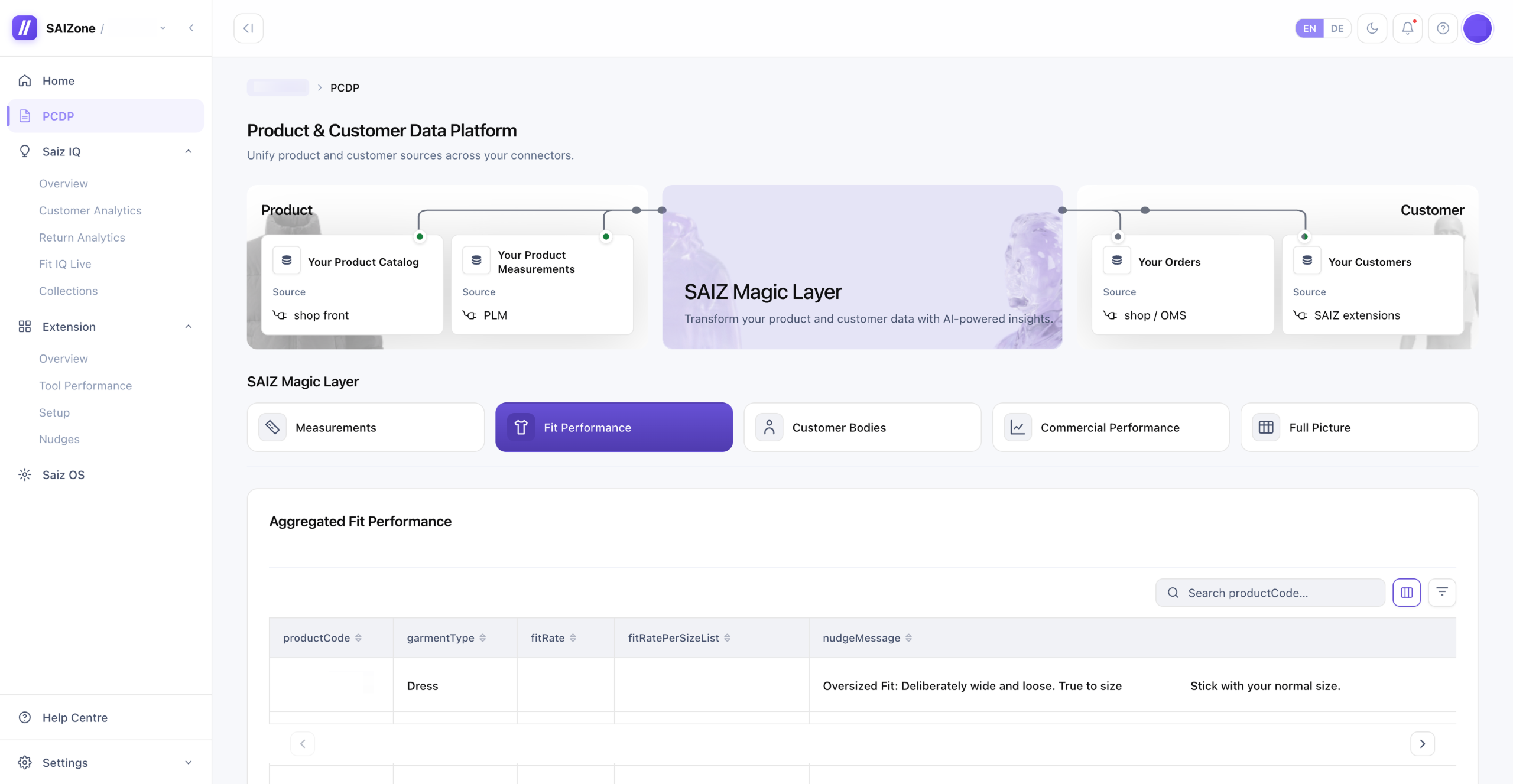
Task: Click the Your Product Measurements database icon
Action: point(476,260)
